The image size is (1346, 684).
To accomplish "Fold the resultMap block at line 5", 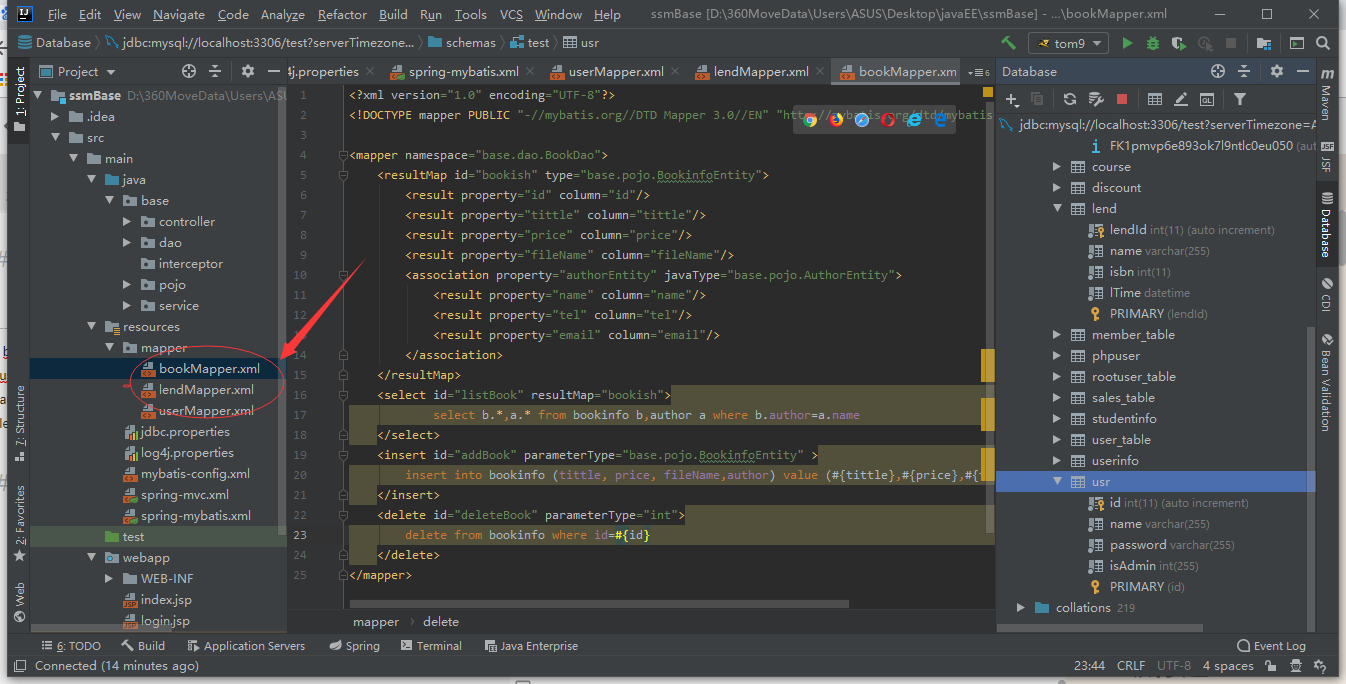I will pos(343,175).
